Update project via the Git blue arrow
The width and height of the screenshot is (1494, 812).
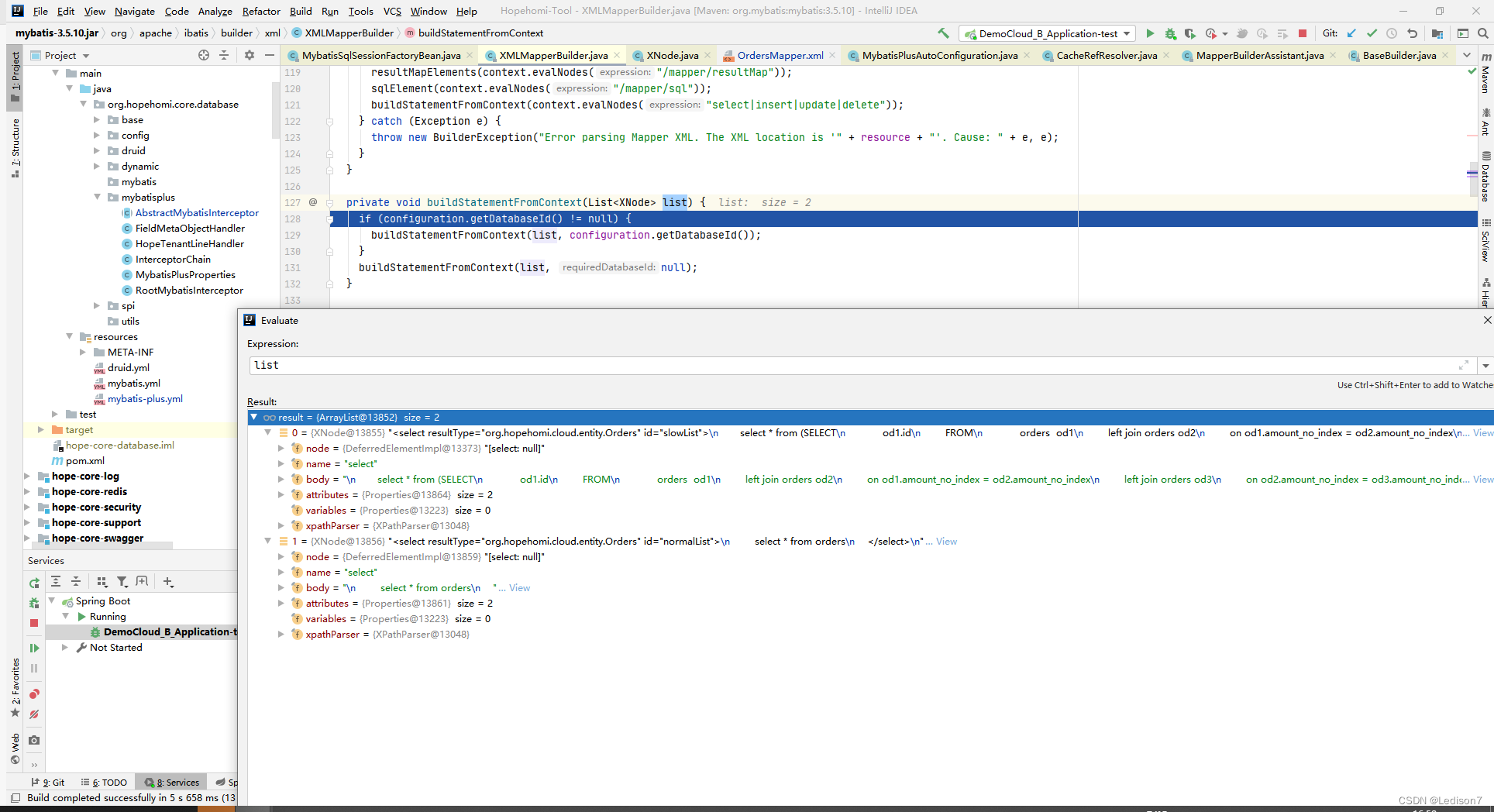point(1352,33)
